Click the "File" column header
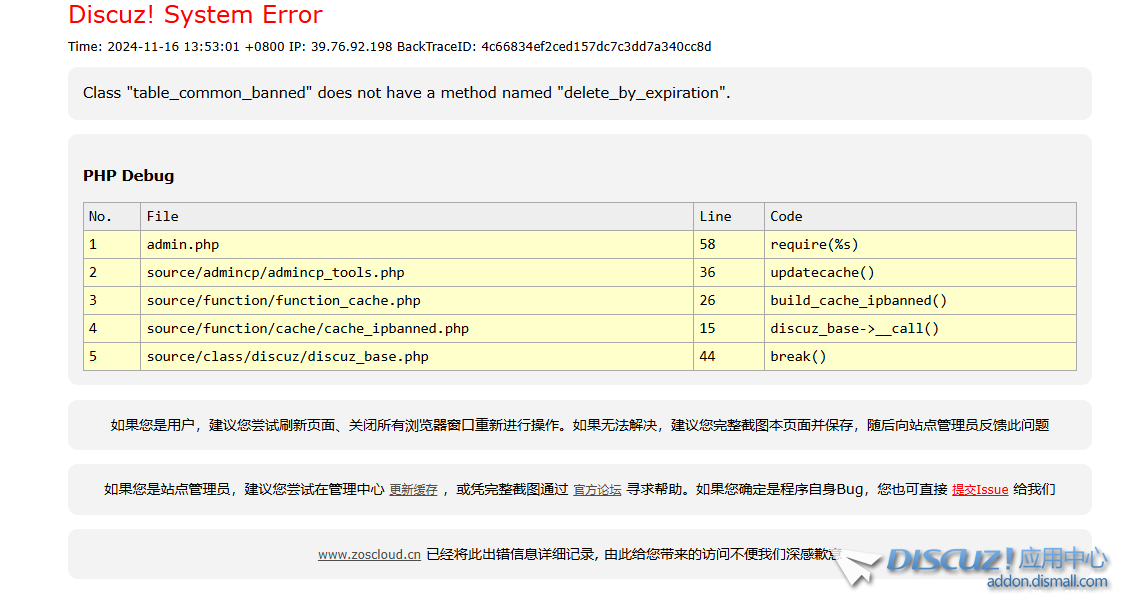Screen dimensions: 1126x607 click(162, 216)
